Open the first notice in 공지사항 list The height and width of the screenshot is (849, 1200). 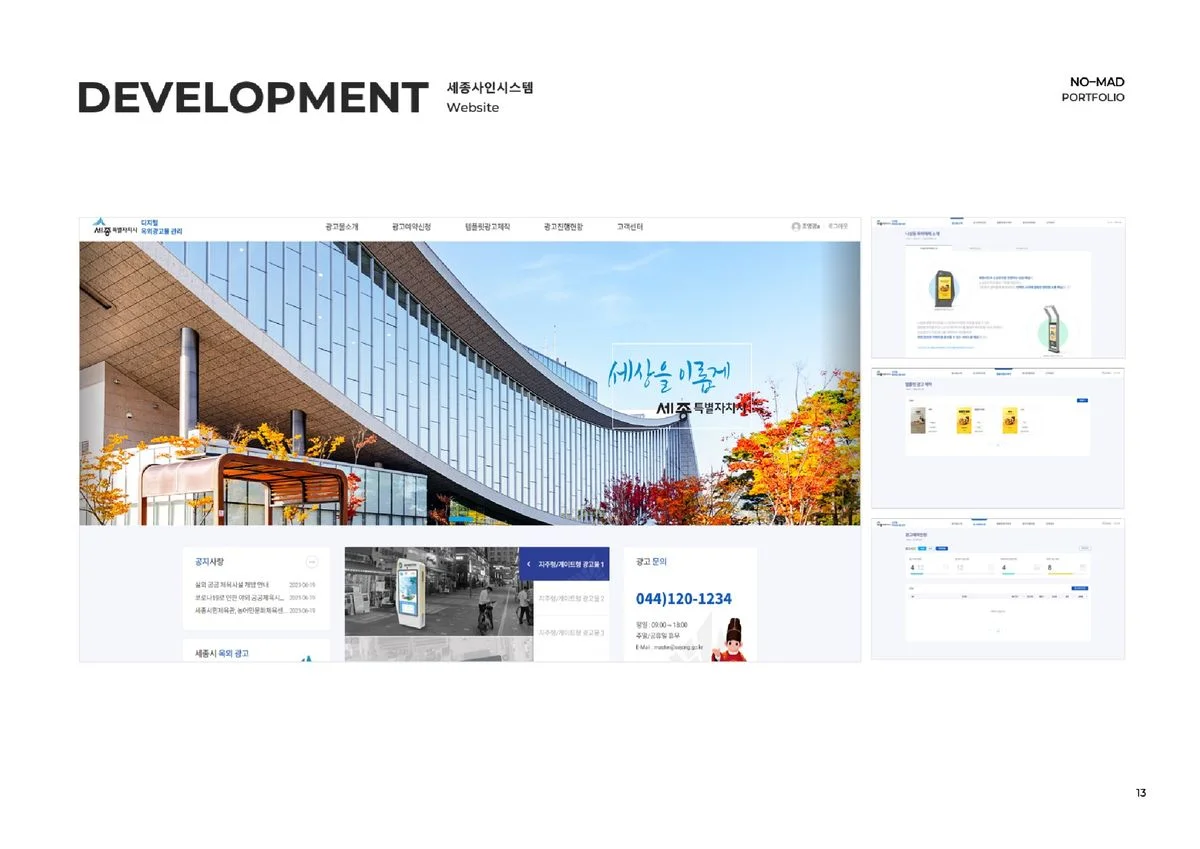pyautogui.click(x=240, y=585)
